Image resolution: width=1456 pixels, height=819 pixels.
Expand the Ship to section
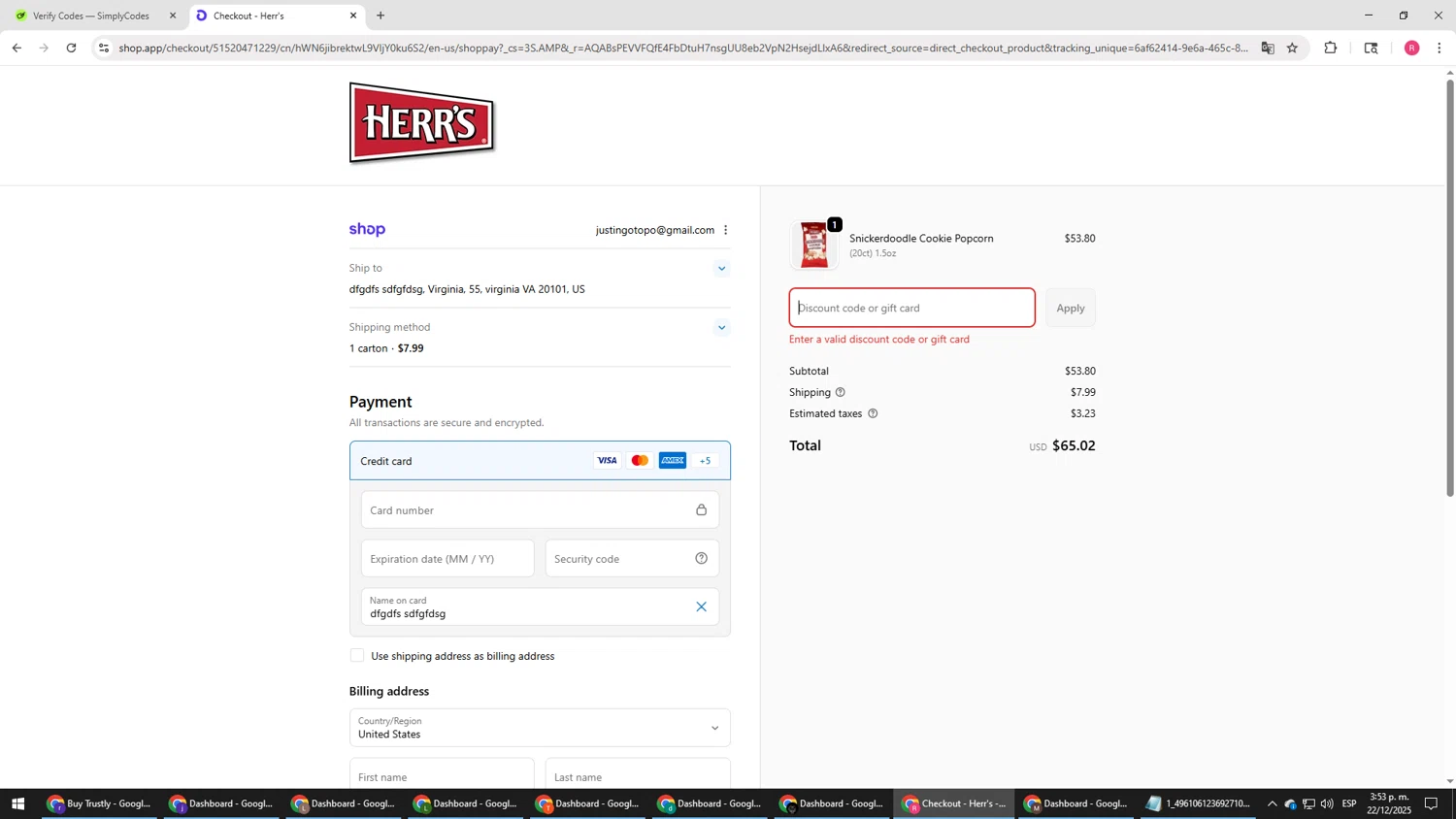click(721, 269)
